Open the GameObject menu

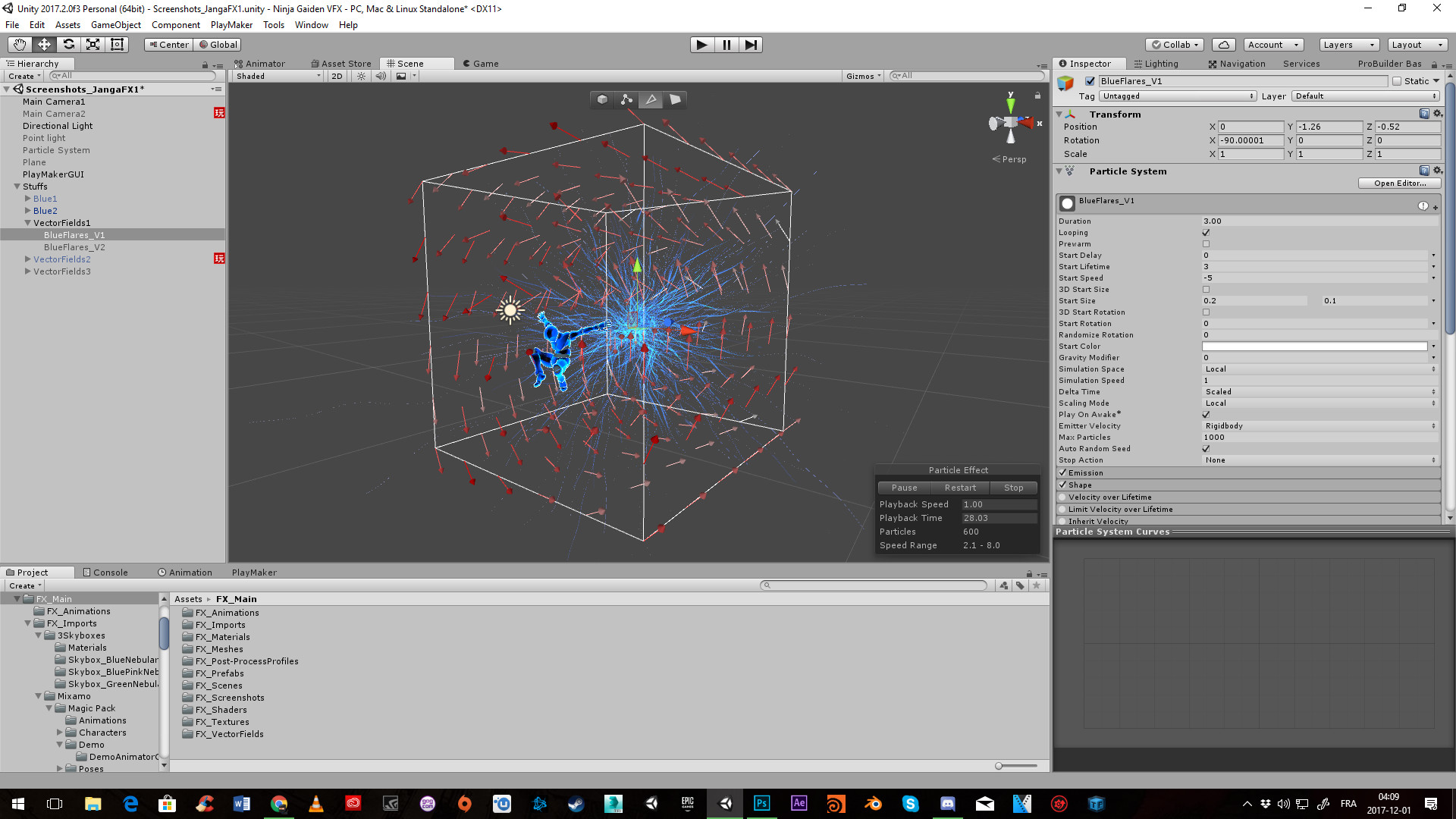point(115,25)
